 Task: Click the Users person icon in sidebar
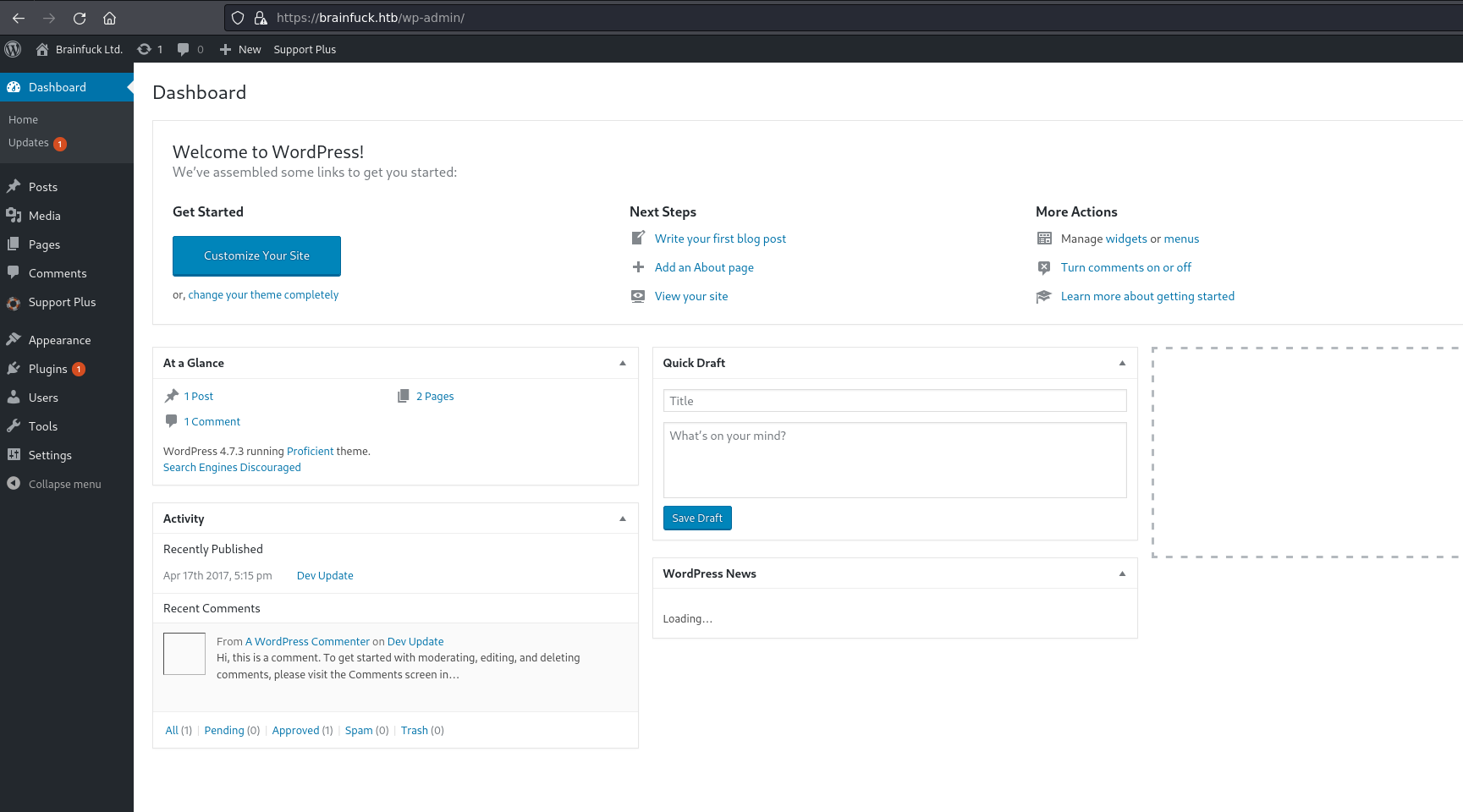tap(14, 397)
